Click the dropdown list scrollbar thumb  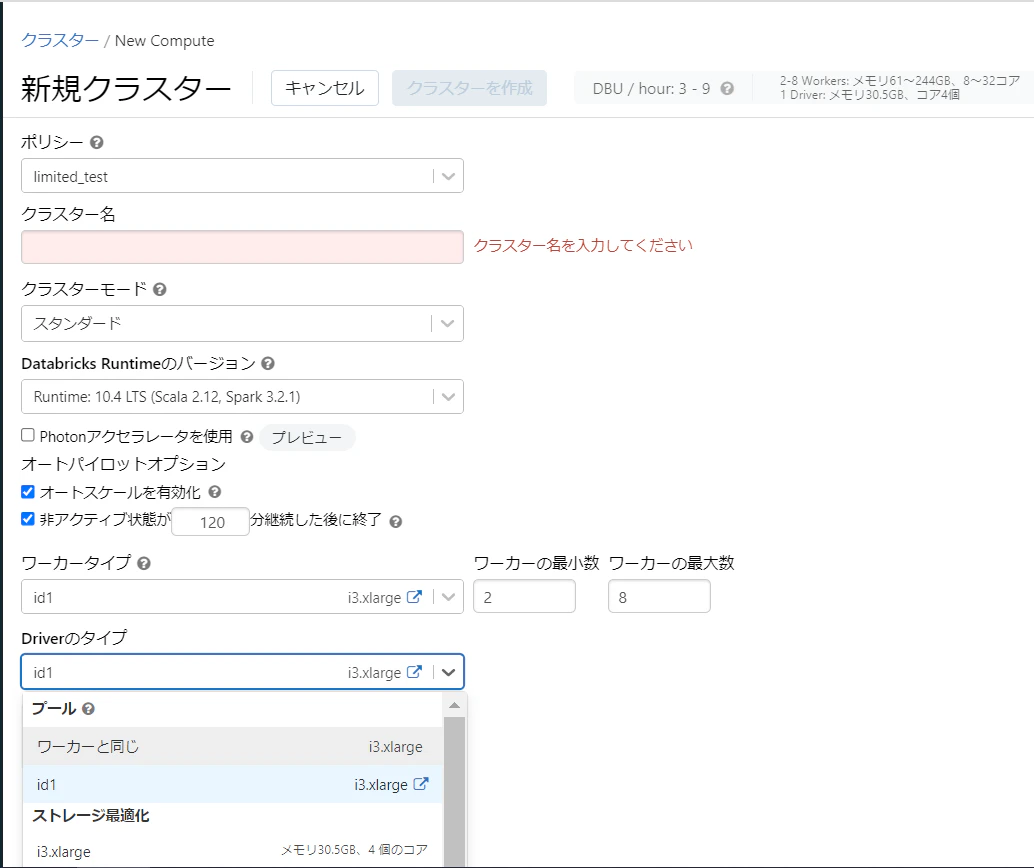(x=454, y=791)
